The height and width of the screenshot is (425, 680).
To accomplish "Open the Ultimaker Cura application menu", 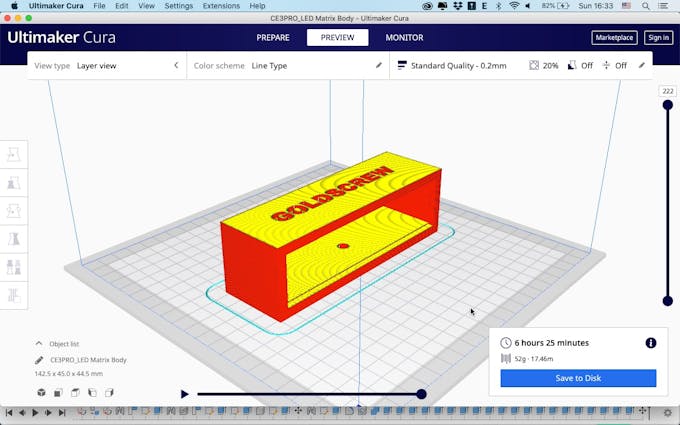I will pyautogui.click(x=56, y=6).
